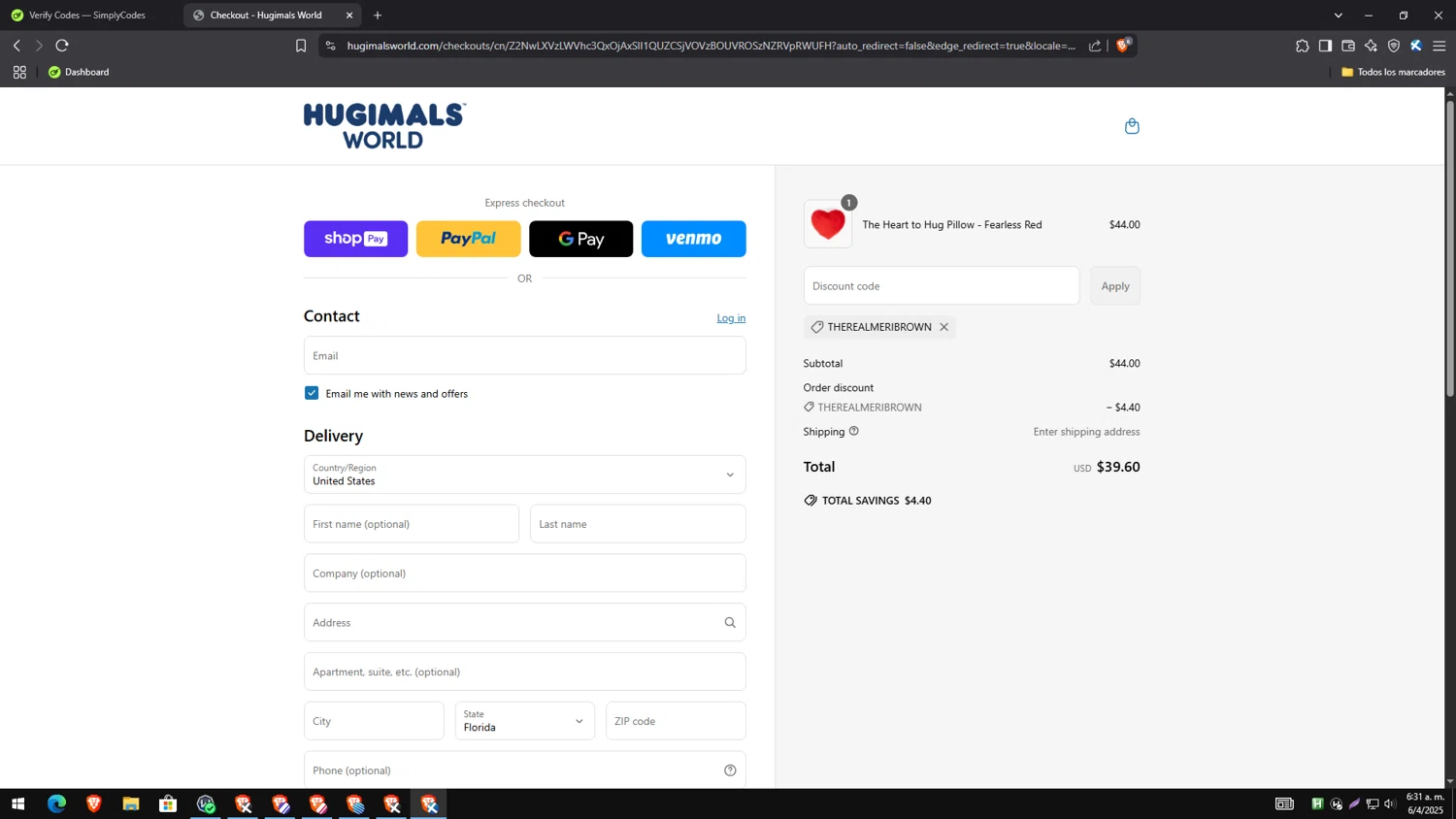The width and height of the screenshot is (1456, 819).
Task: Click the ZIP code field
Action: point(676,721)
